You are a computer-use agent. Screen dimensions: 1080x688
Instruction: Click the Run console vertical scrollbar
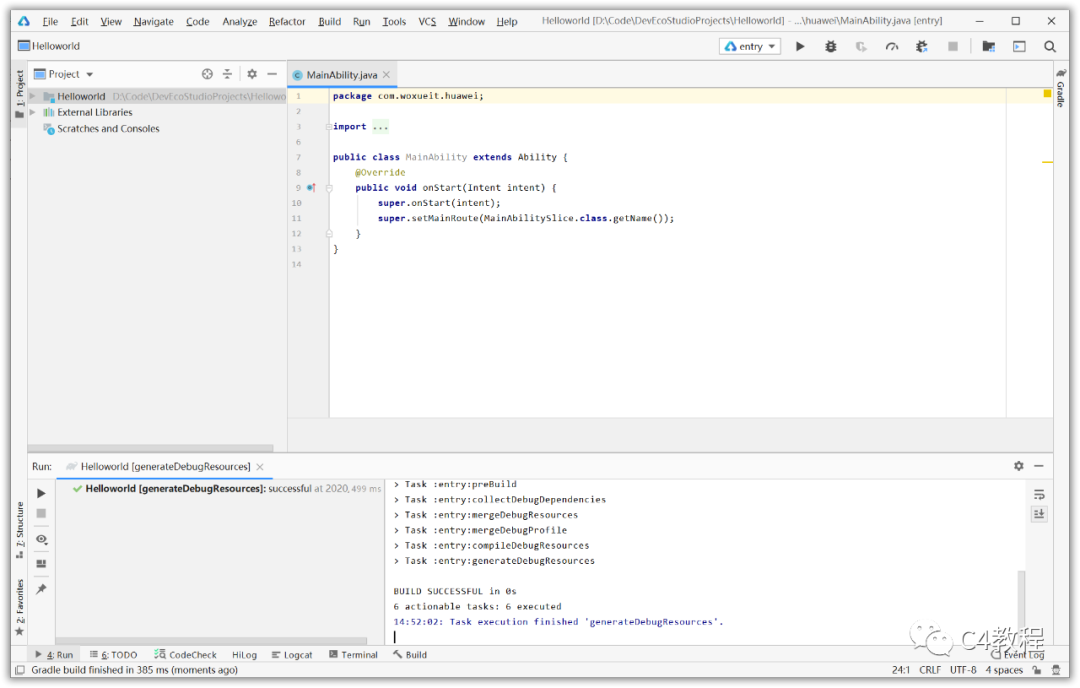(1021, 599)
